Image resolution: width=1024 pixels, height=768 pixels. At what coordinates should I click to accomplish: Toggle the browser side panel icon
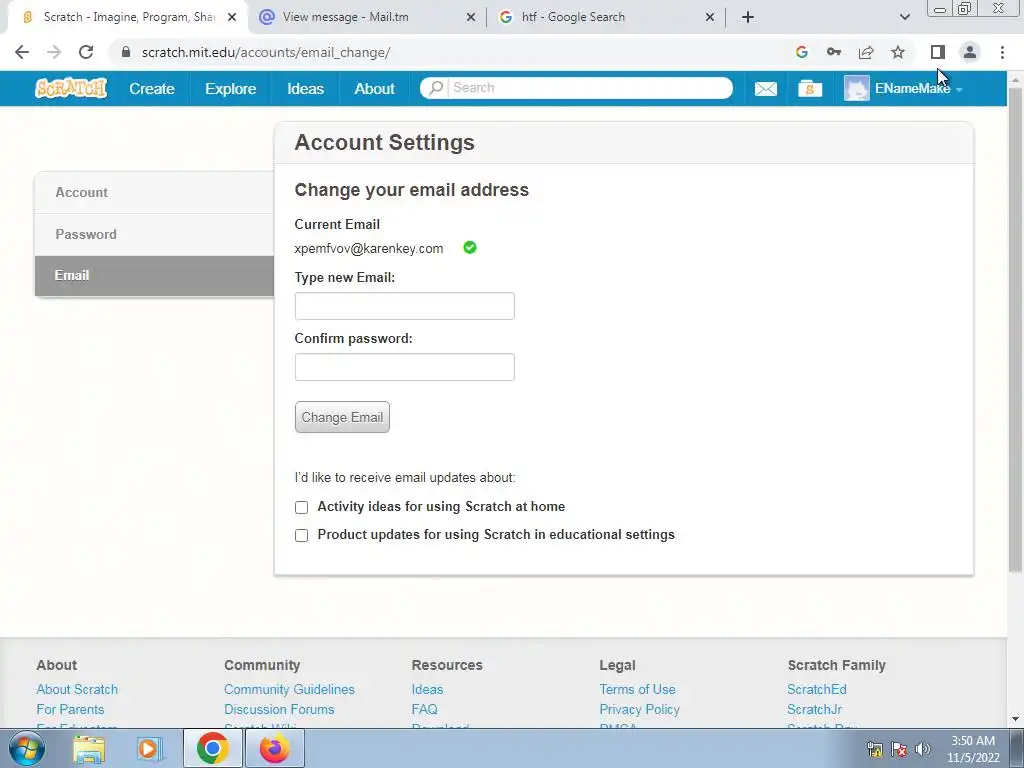pyautogui.click(x=938, y=52)
